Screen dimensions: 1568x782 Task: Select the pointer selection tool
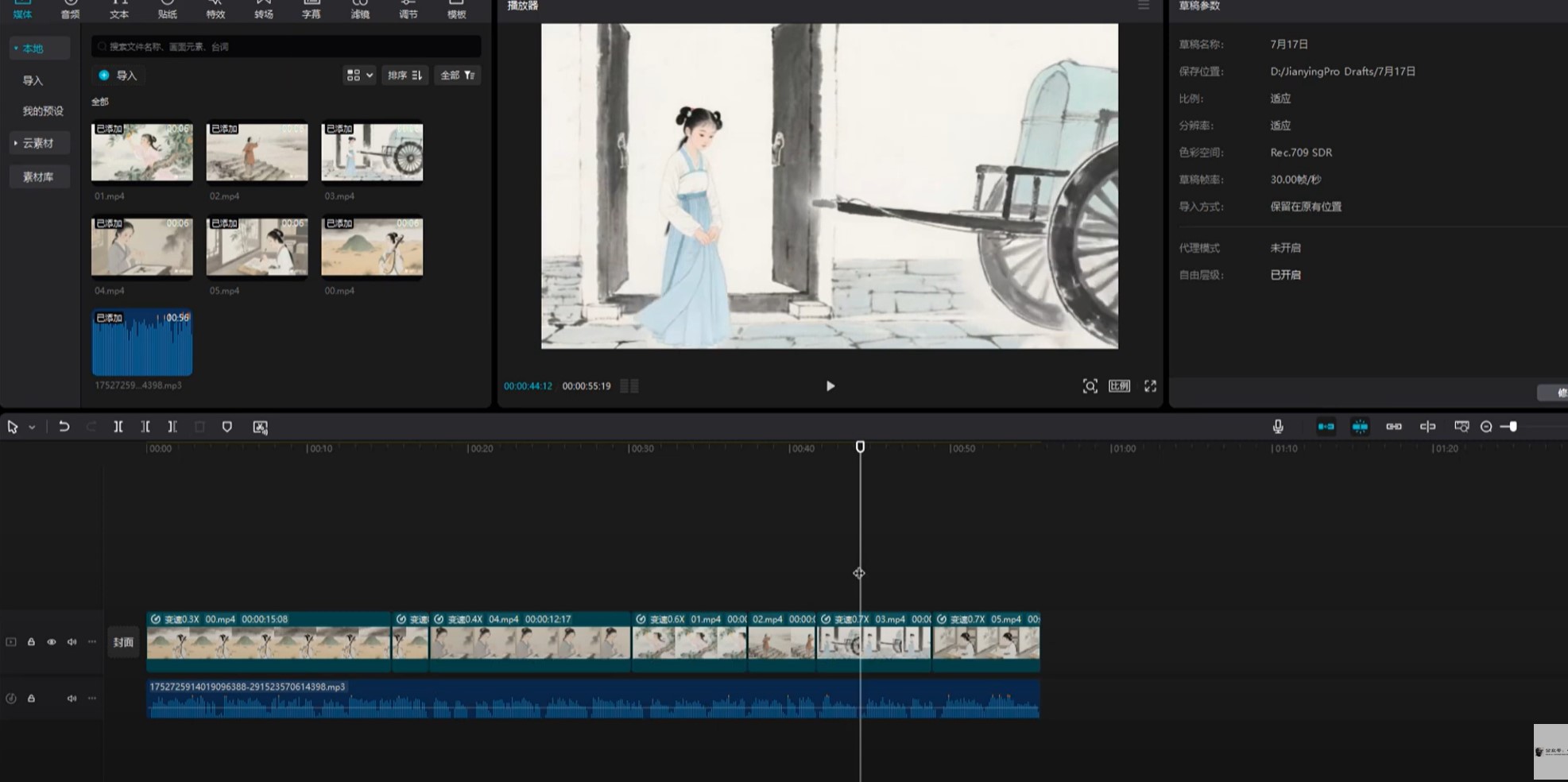[13, 427]
